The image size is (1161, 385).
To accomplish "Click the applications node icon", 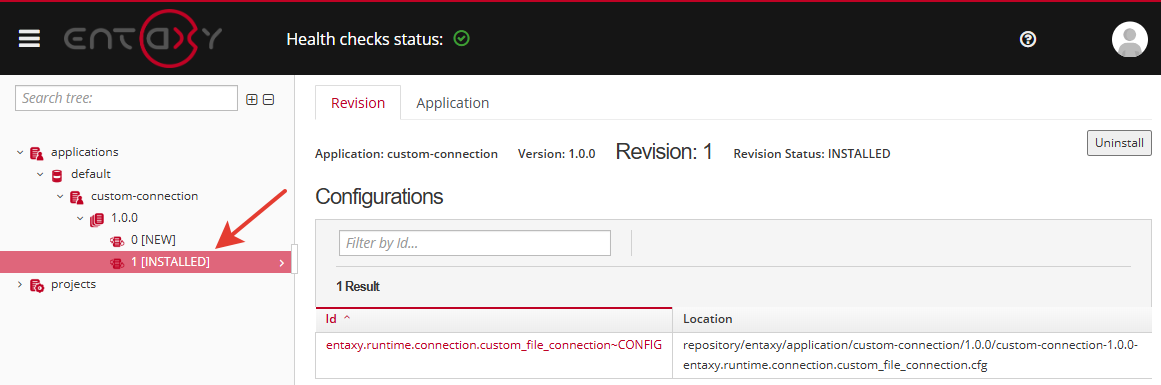I will pyautogui.click(x=37, y=153).
